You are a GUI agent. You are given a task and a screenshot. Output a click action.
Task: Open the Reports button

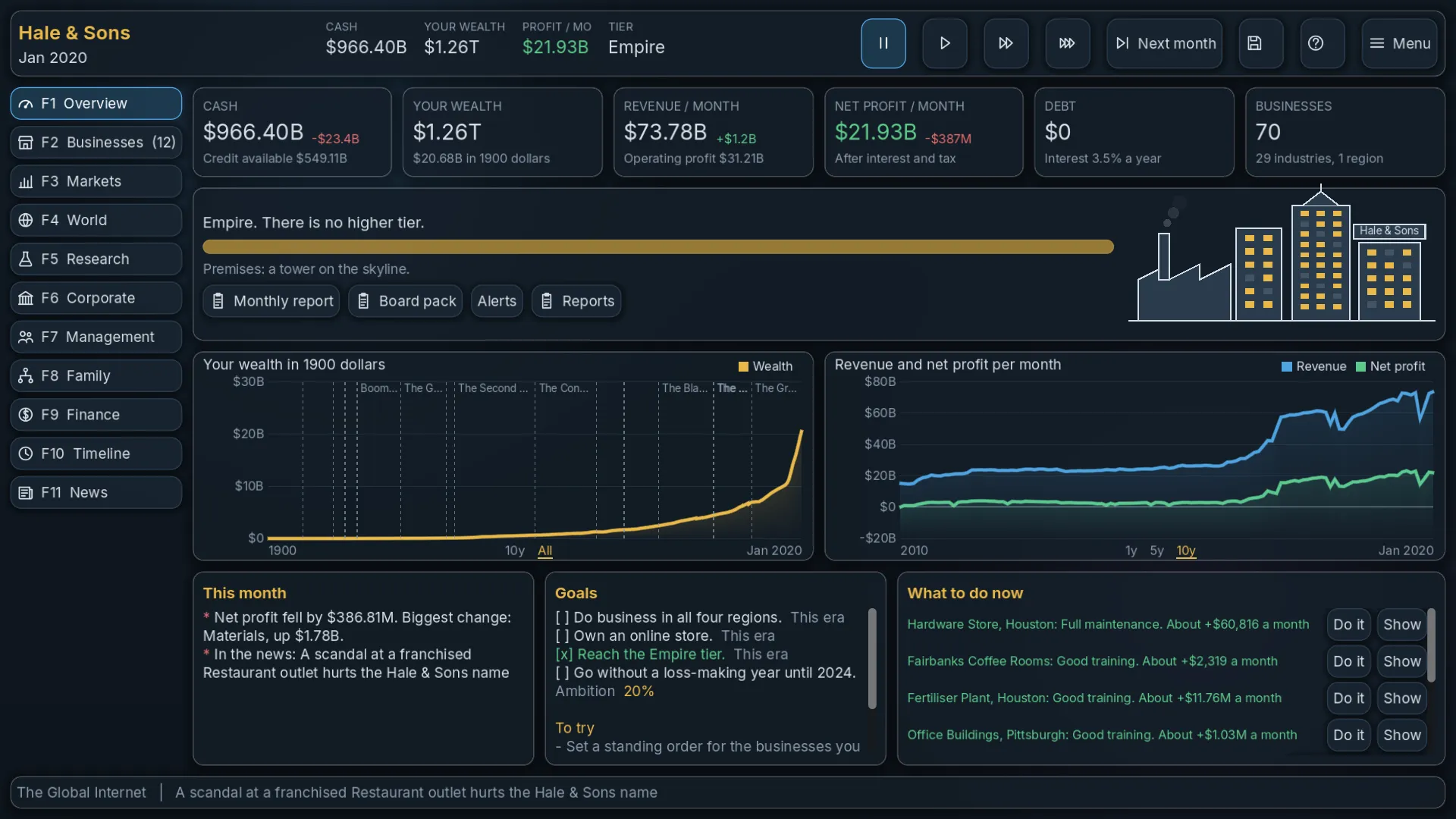coord(576,301)
